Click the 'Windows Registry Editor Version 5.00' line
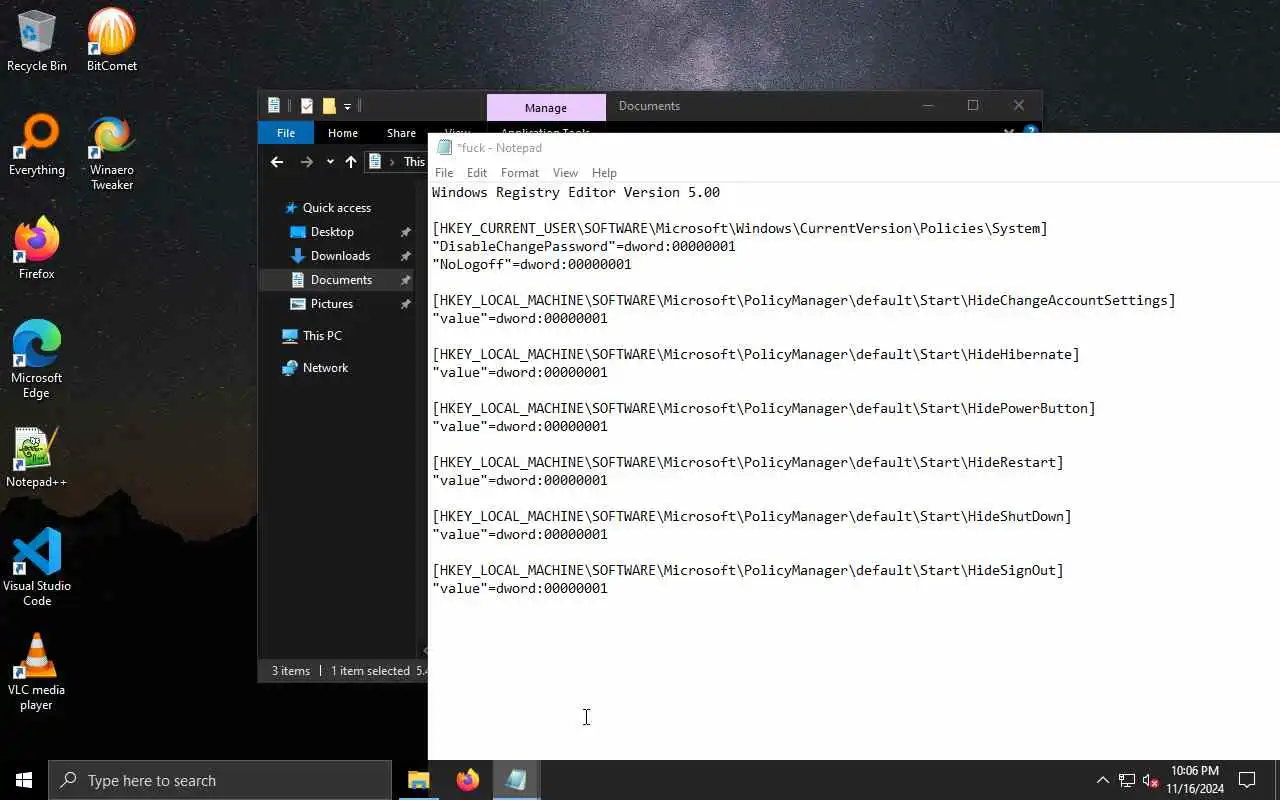1280x800 pixels. pos(576,192)
